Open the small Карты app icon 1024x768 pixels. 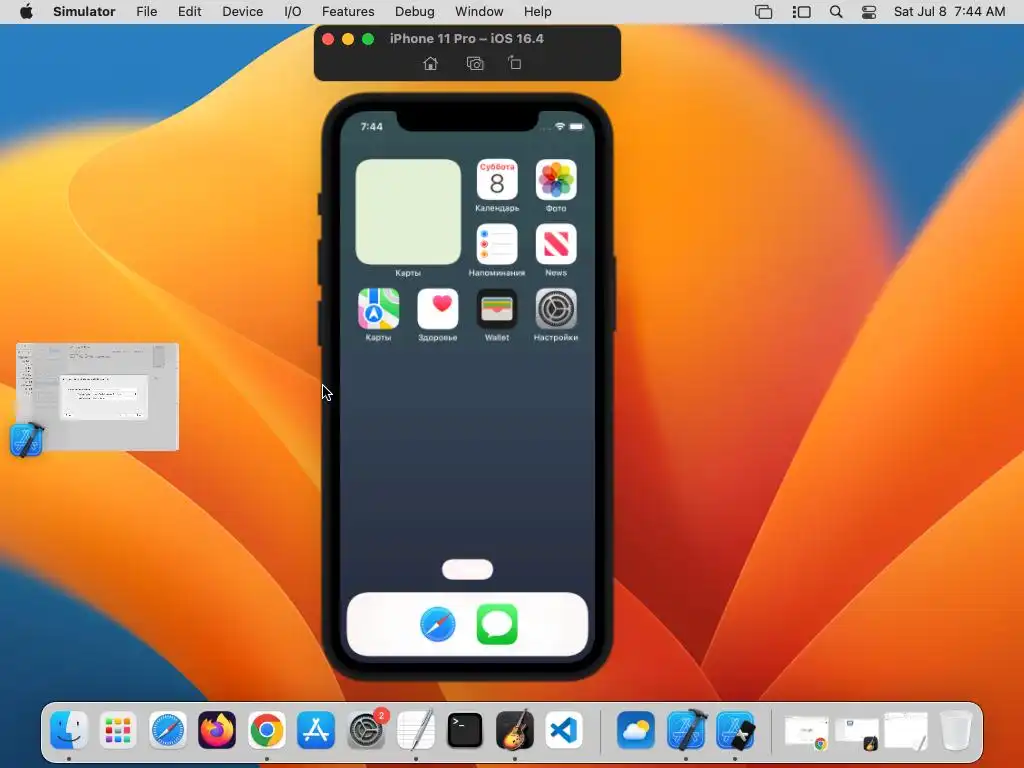[x=379, y=309]
